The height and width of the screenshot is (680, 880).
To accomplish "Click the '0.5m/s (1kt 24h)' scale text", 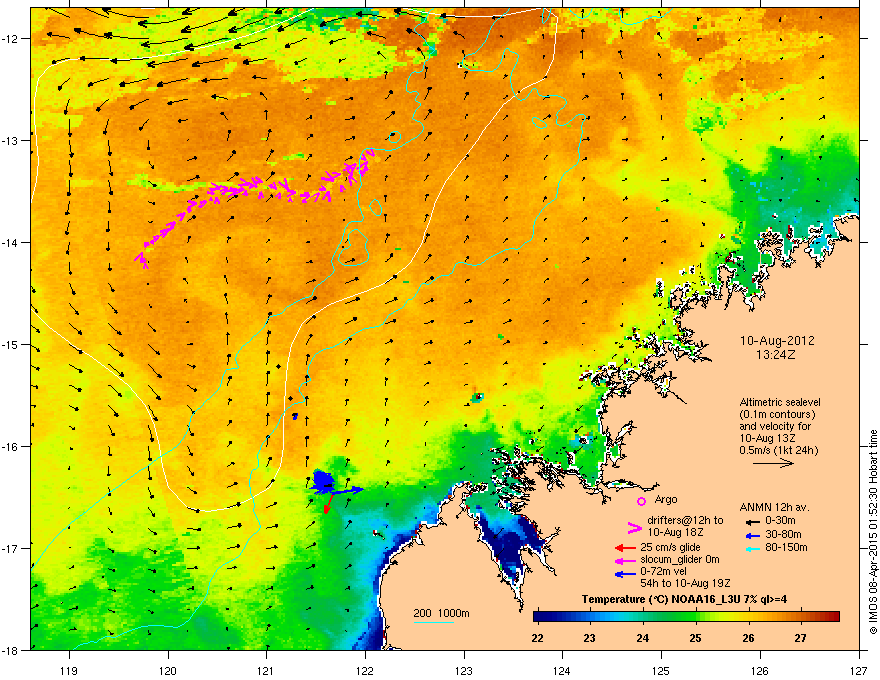I will [778, 450].
